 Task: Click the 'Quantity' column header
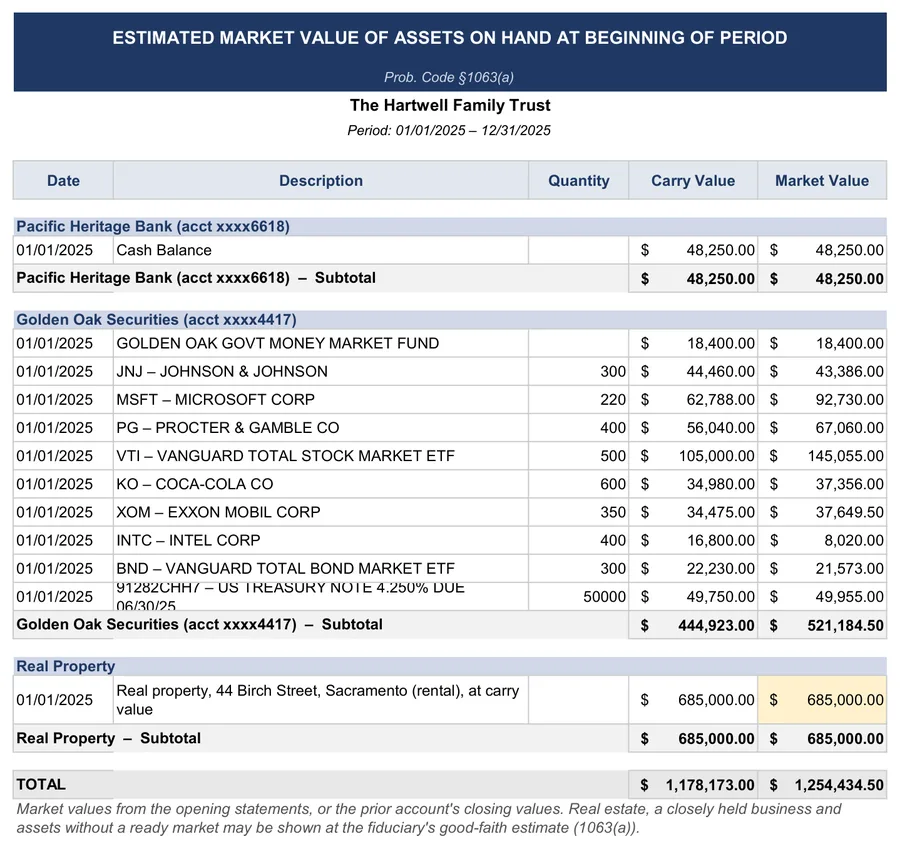579,180
